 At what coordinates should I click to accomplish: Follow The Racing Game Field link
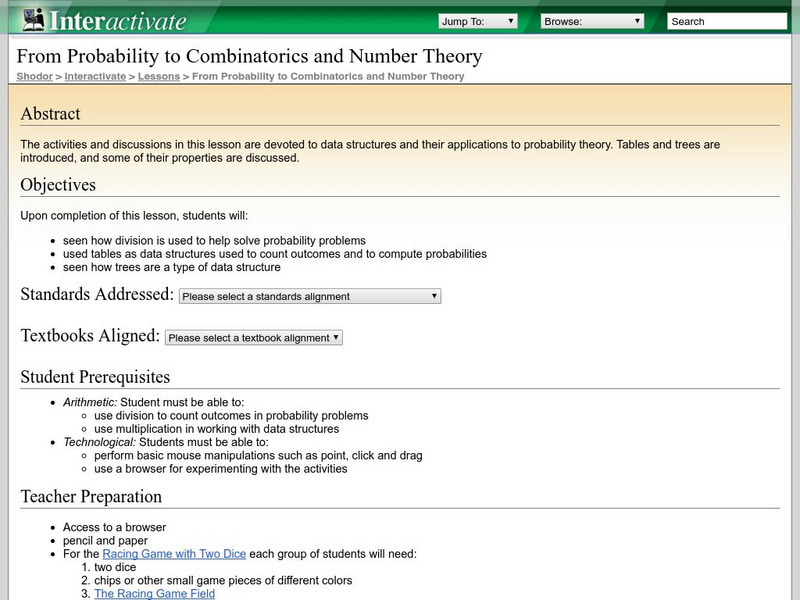click(x=154, y=594)
